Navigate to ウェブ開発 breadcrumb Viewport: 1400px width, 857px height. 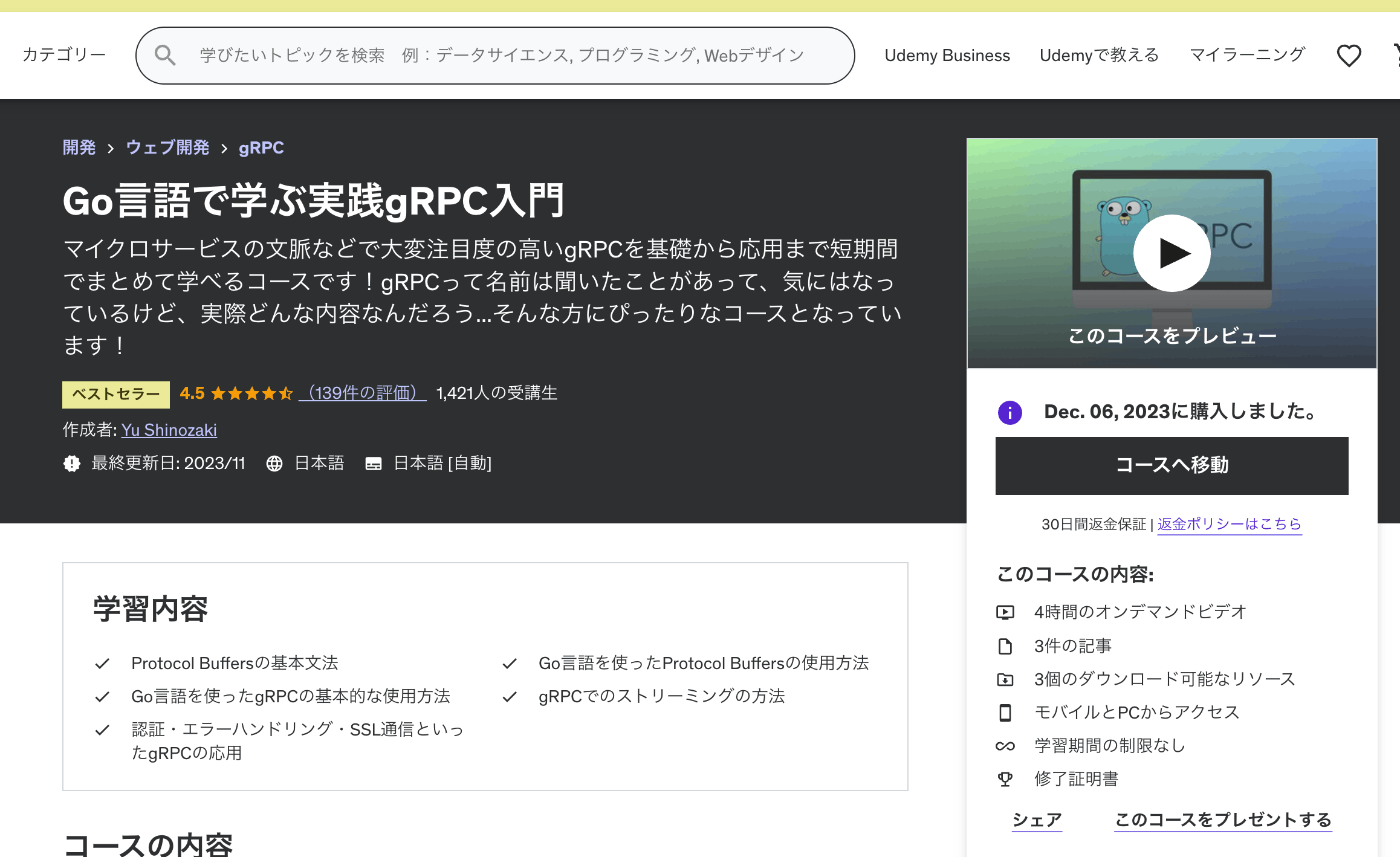coord(168,147)
